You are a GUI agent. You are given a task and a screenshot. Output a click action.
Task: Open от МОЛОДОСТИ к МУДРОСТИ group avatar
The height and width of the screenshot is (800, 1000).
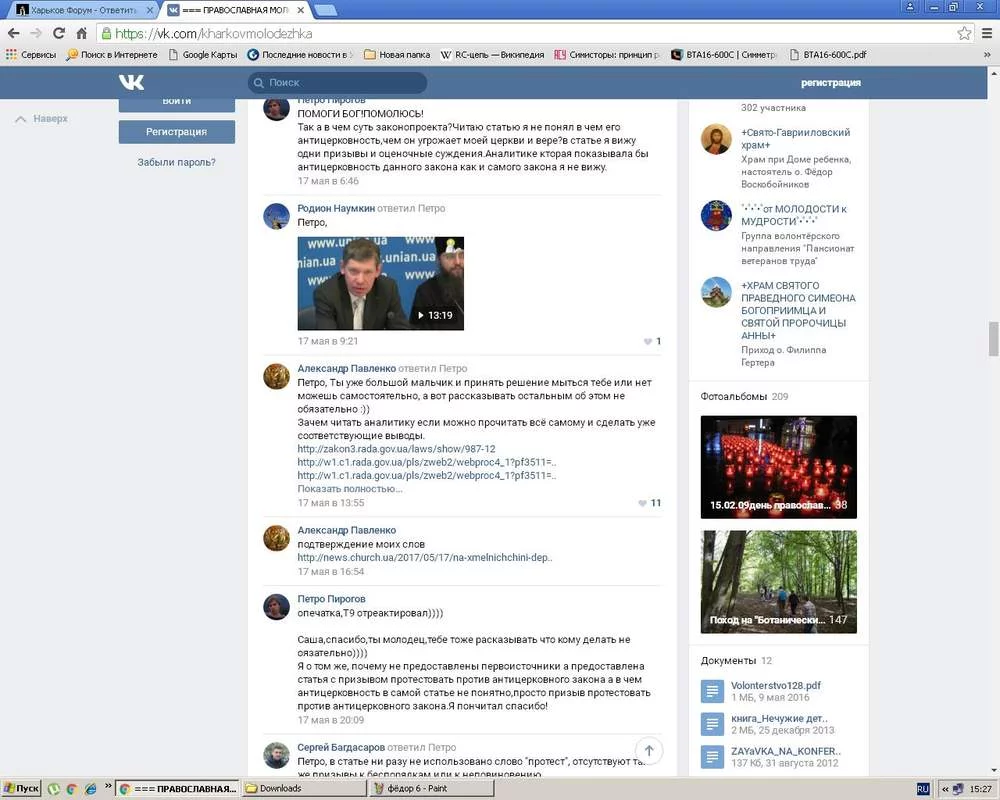click(716, 216)
